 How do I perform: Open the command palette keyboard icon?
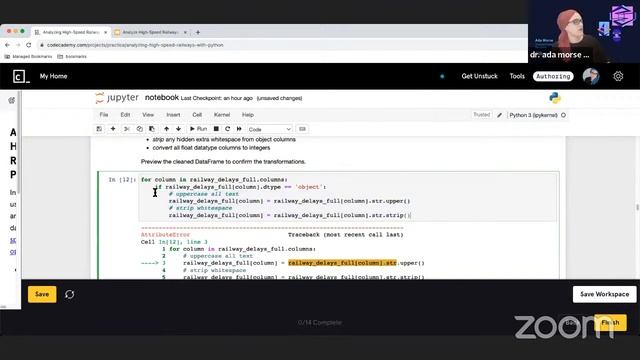pyautogui.click(x=302, y=129)
